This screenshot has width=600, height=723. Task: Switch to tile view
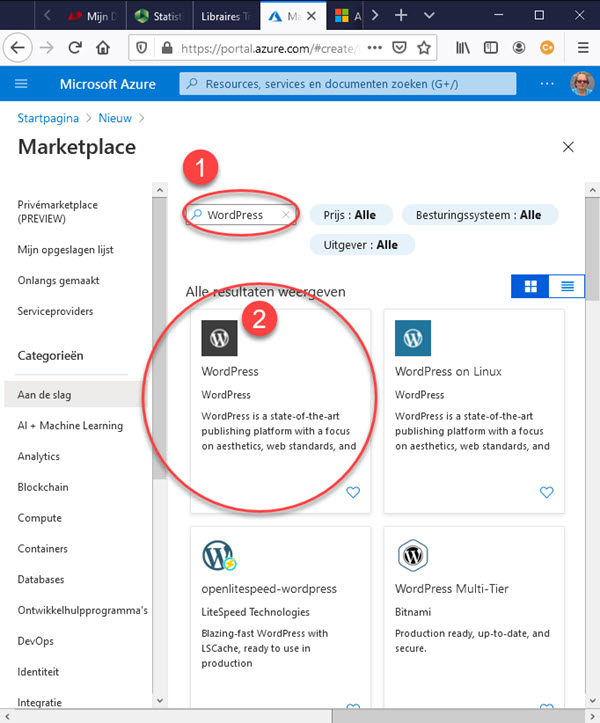pyautogui.click(x=530, y=286)
